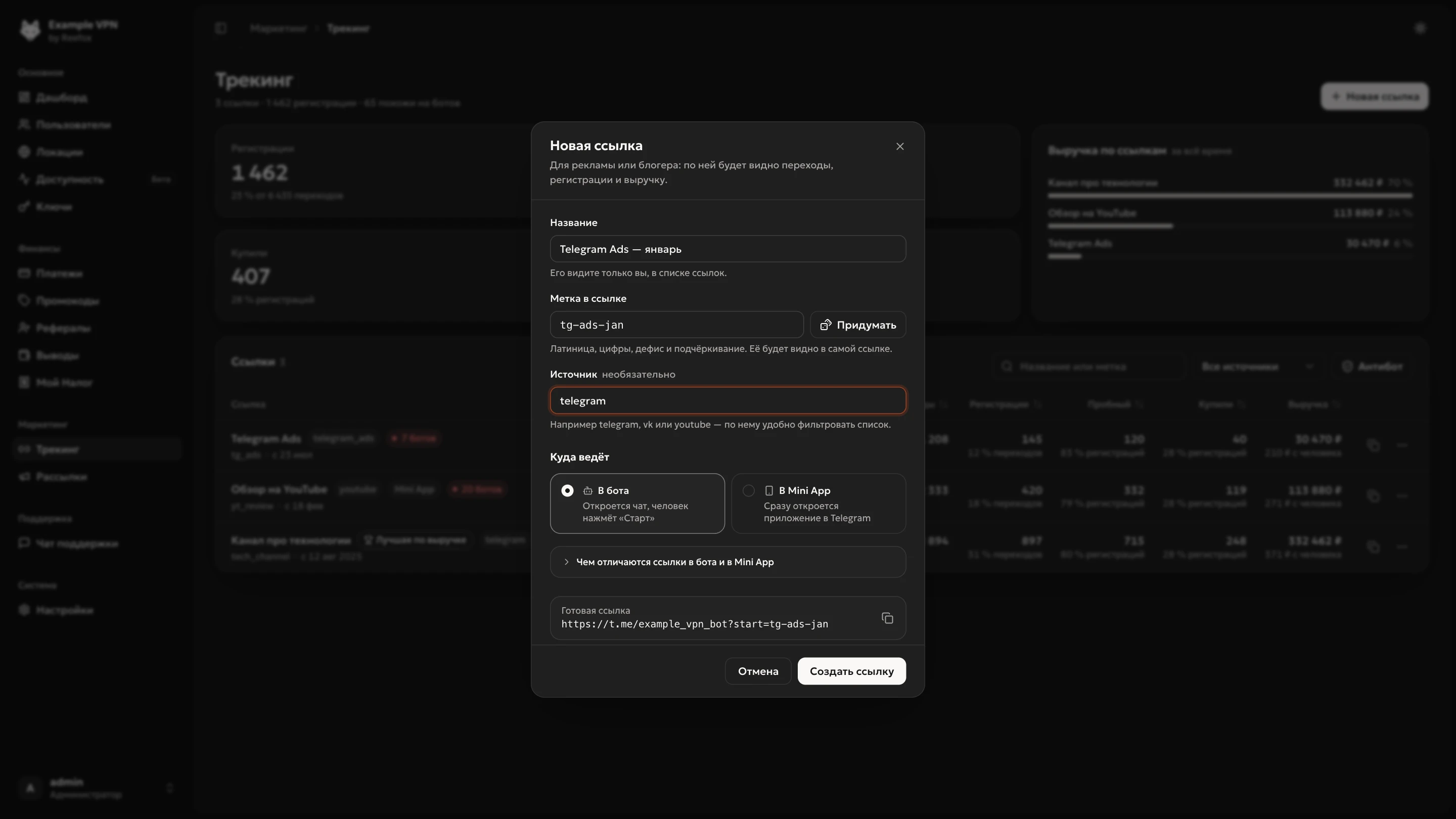Image resolution: width=1456 pixels, height=819 pixels.
Task: Open Ключи in the sidebar
Action: tap(96, 207)
